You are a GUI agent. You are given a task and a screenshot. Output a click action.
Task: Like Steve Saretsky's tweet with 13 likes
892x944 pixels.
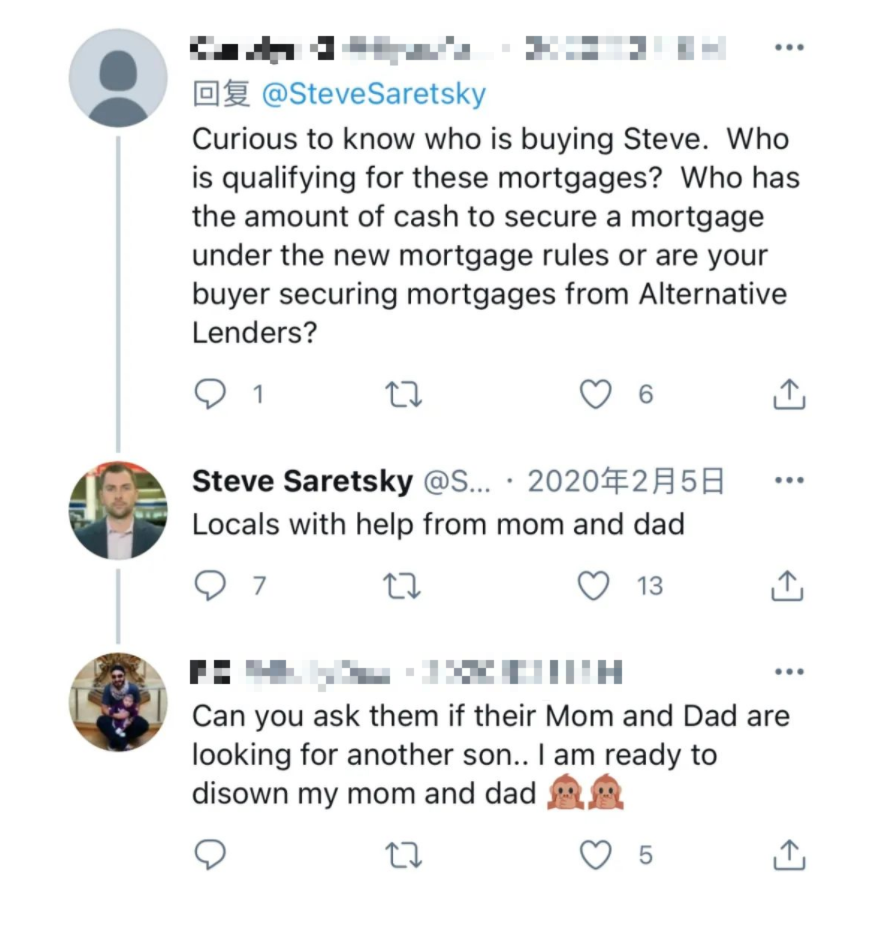click(593, 586)
